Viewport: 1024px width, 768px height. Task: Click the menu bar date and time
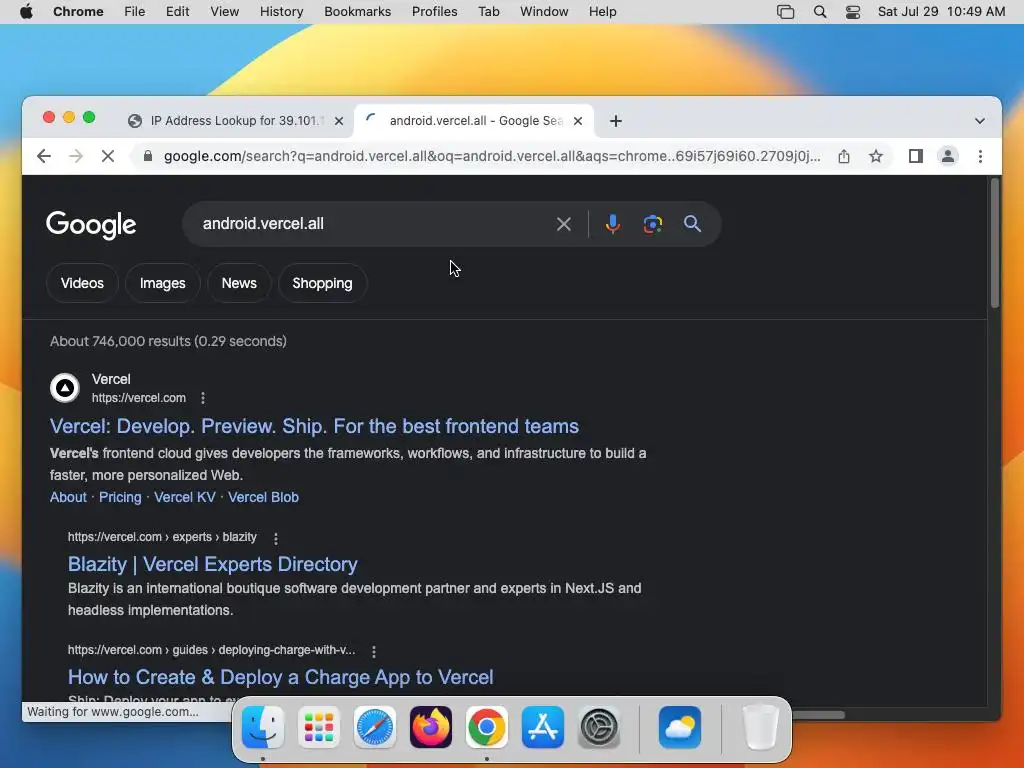(941, 12)
